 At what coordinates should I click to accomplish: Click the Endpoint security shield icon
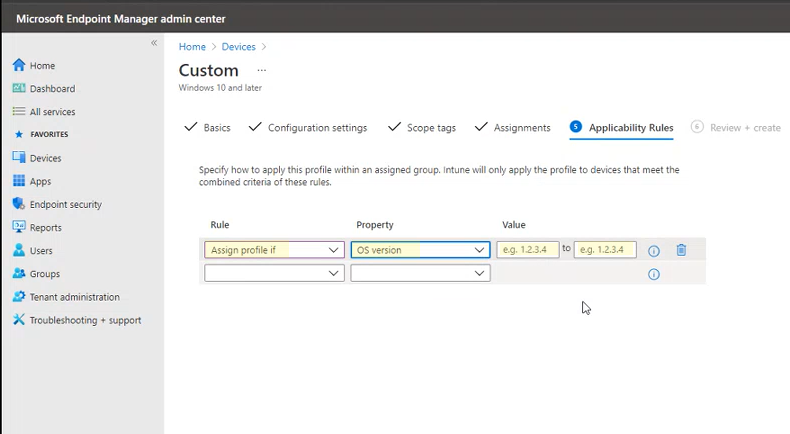(18, 204)
